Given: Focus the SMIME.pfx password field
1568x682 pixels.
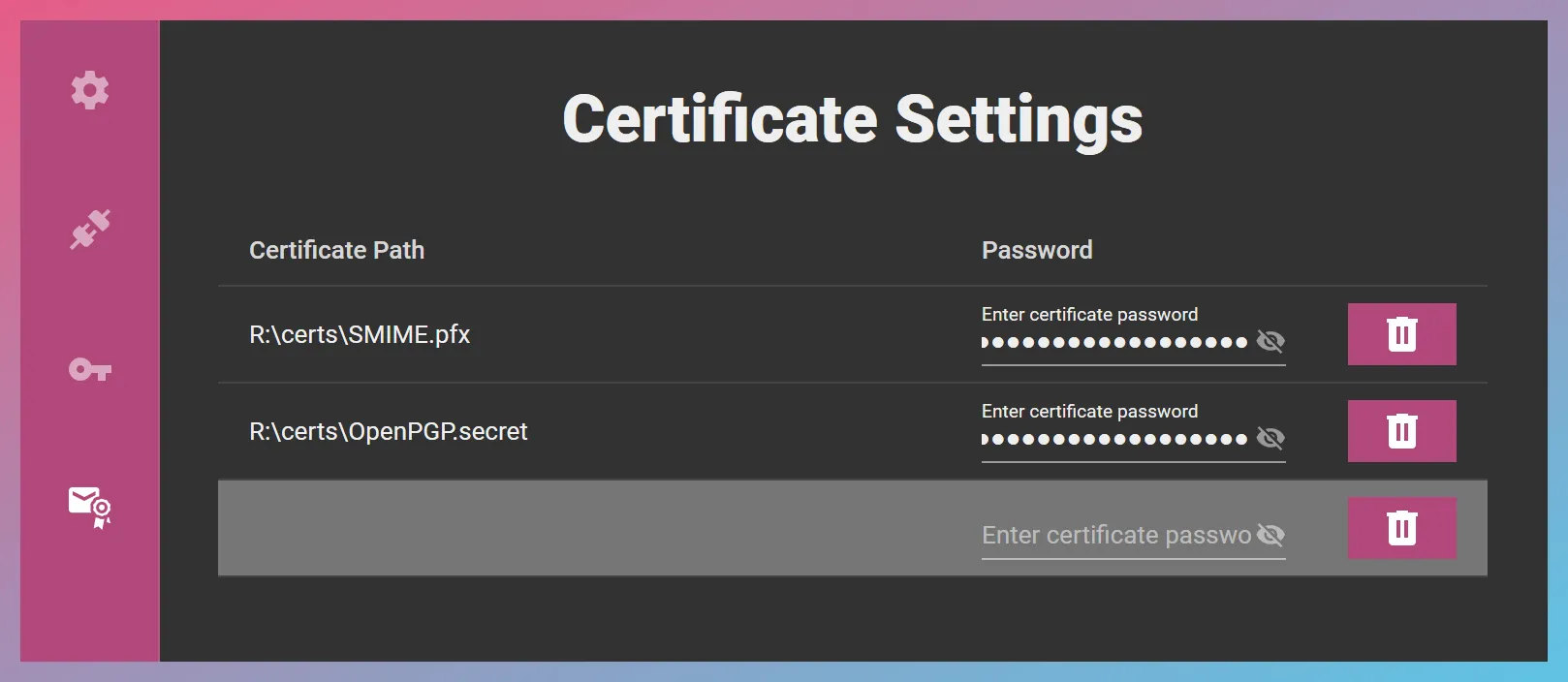Looking at the screenshot, I should 1105,341.
